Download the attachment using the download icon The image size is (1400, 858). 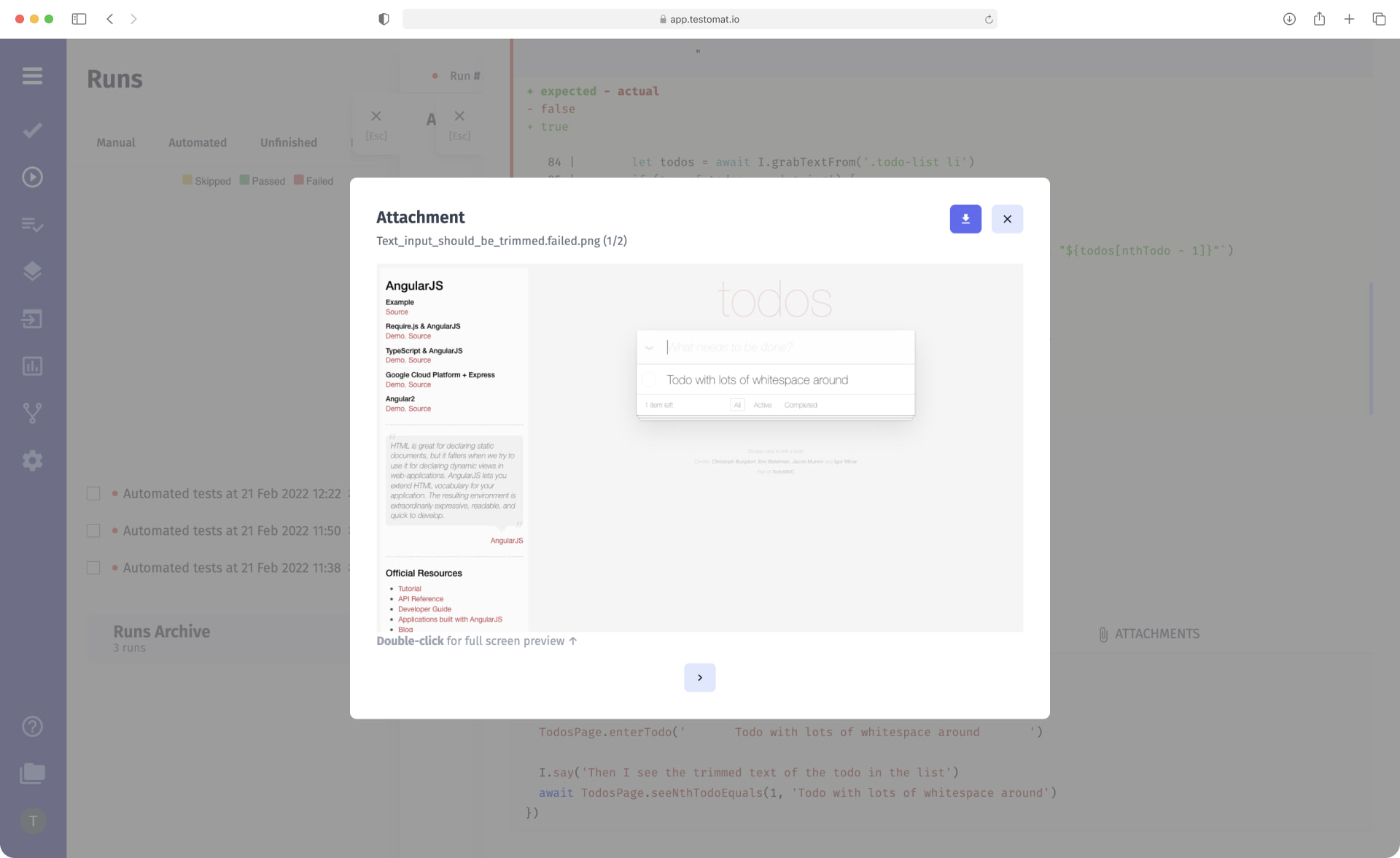pyautogui.click(x=965, y=219)
